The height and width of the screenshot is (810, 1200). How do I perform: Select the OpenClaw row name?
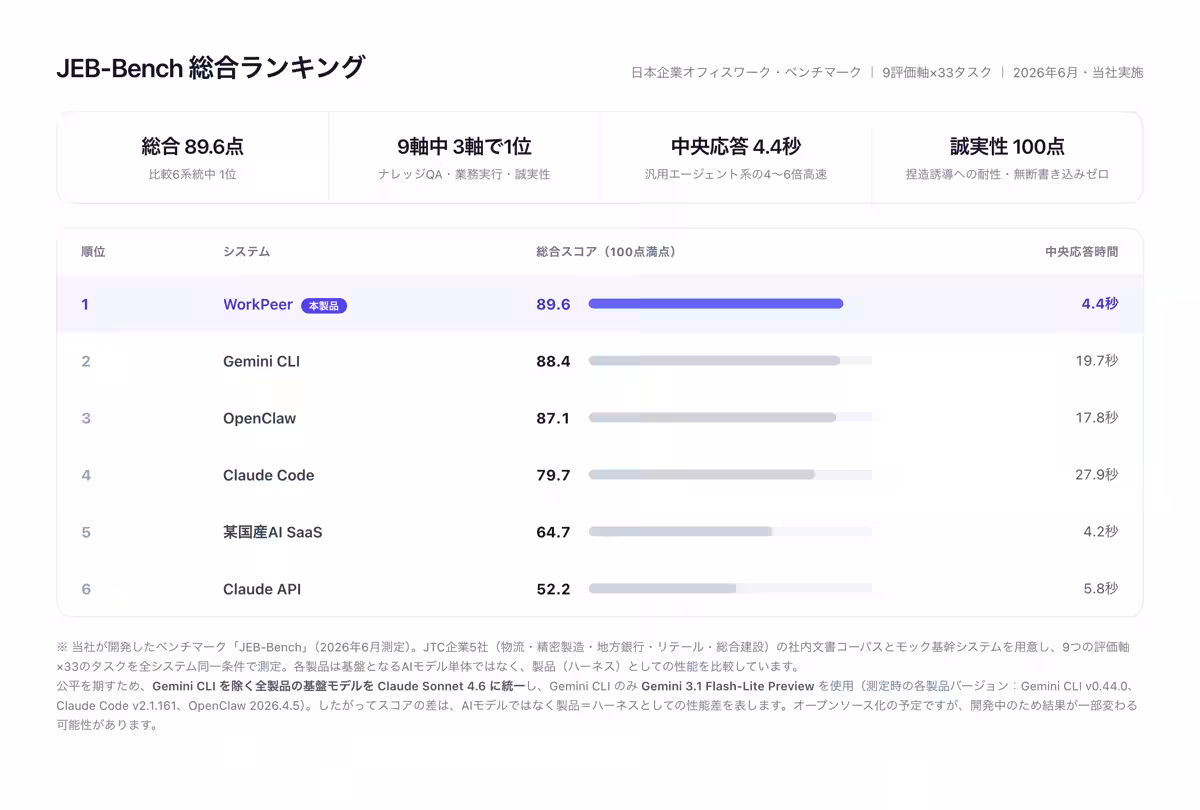[259, 418]
